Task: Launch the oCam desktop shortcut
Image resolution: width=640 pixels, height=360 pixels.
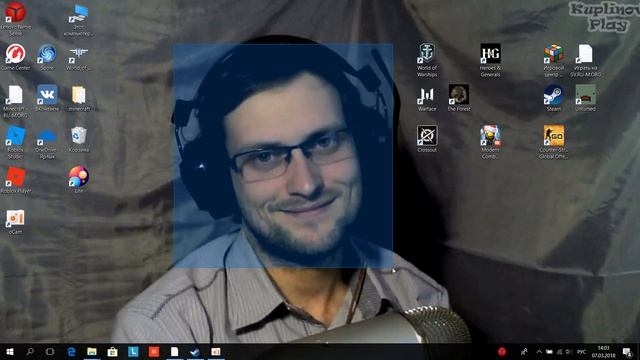Action: pyautogui.click(x=16, y=222)
